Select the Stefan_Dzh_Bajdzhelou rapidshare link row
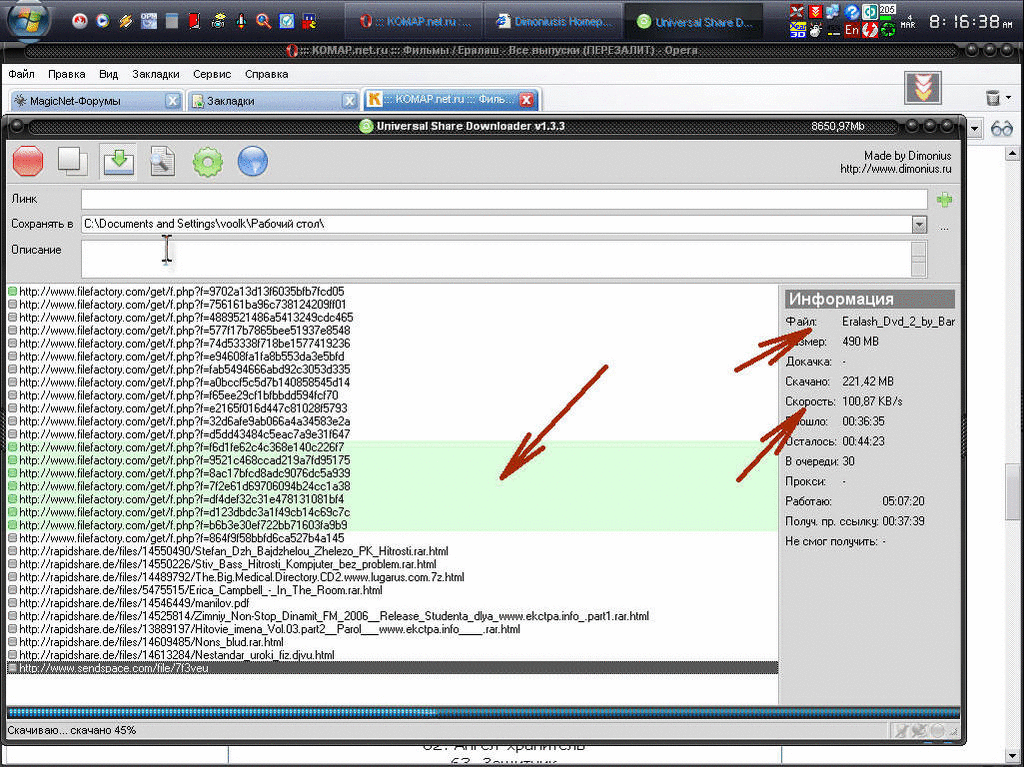Screen dimensions: 1024x767 [x=392, y=551]
